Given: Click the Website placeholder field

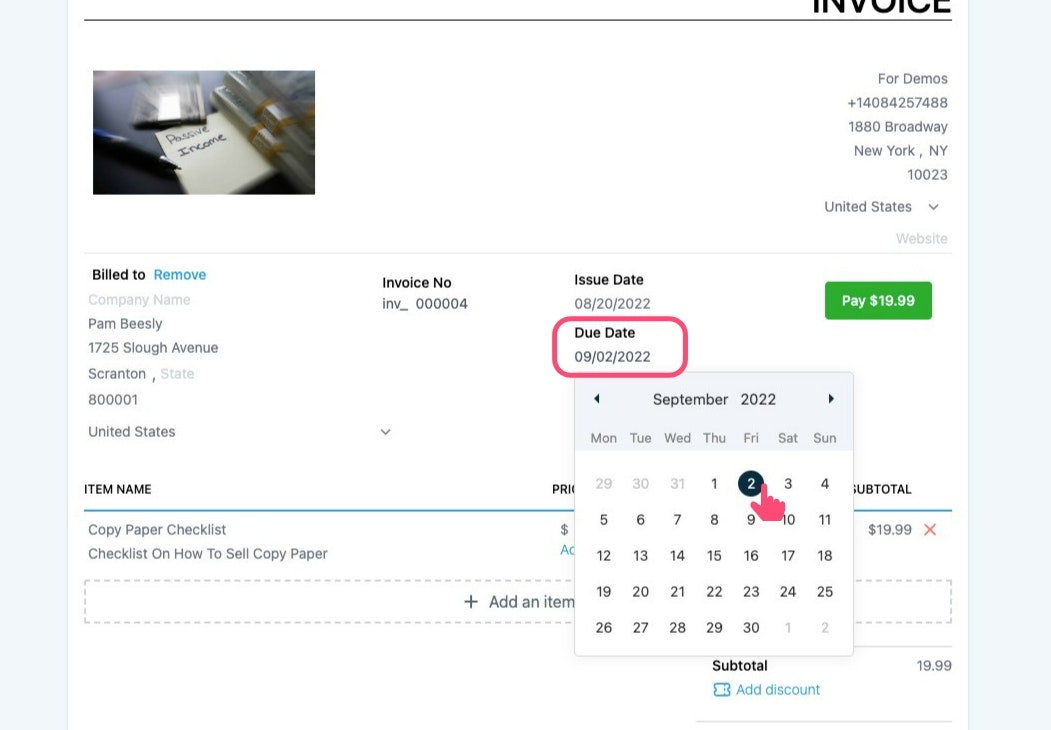Looking at the screenshot, I should pyautogui.click(x=922, y=239).
